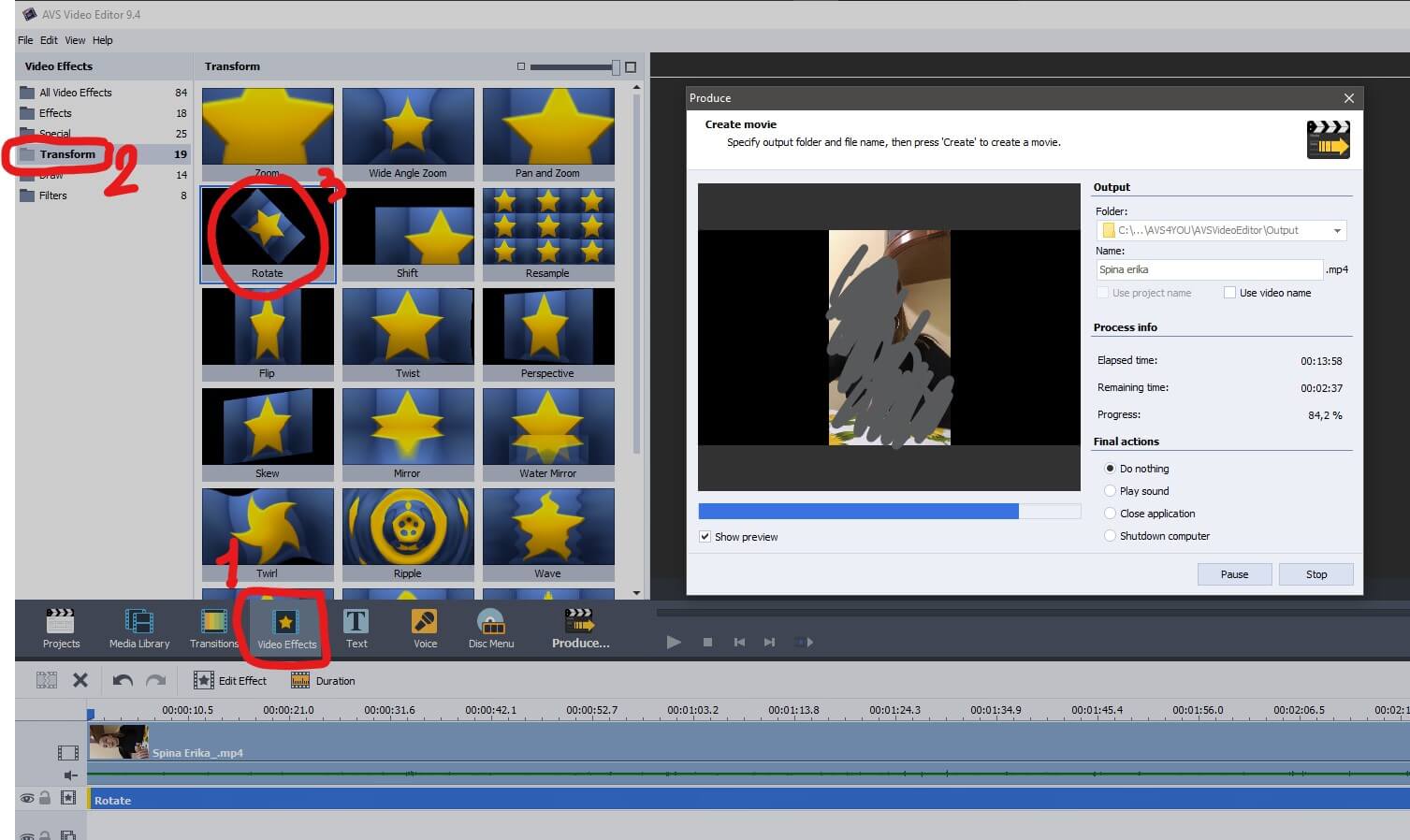The width and height of the screenshot is (1410, 840).
Task: Open the Voice recording tool
Action: [x=425, y=628]
